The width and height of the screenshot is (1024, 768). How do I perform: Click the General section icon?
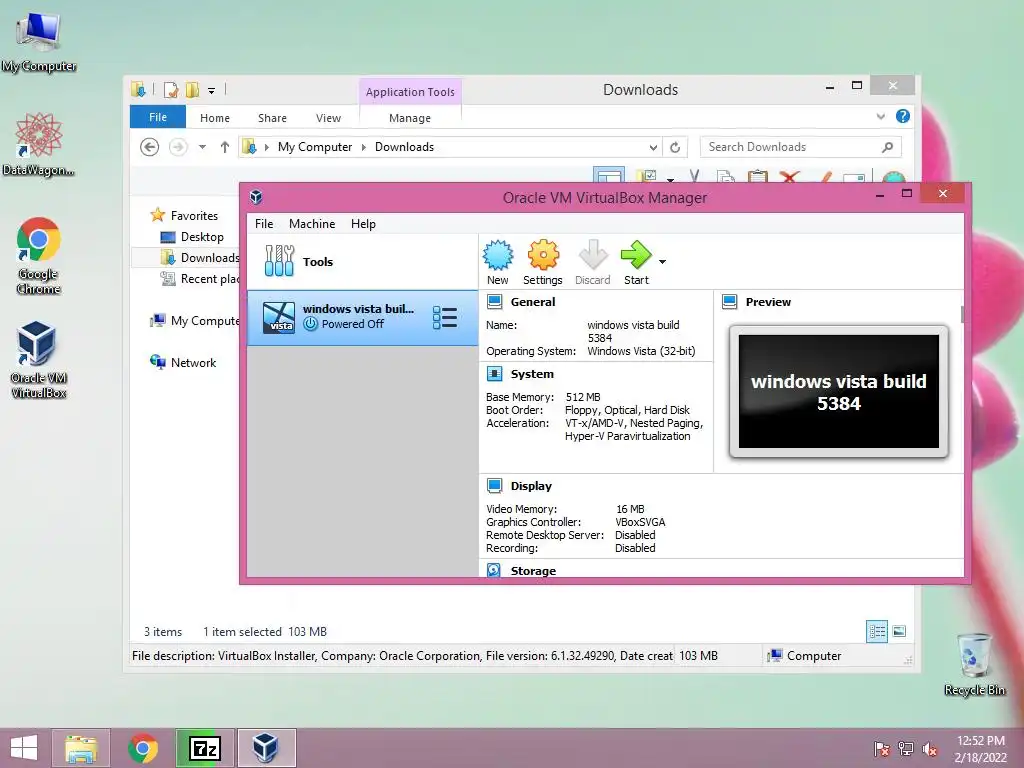494,302
